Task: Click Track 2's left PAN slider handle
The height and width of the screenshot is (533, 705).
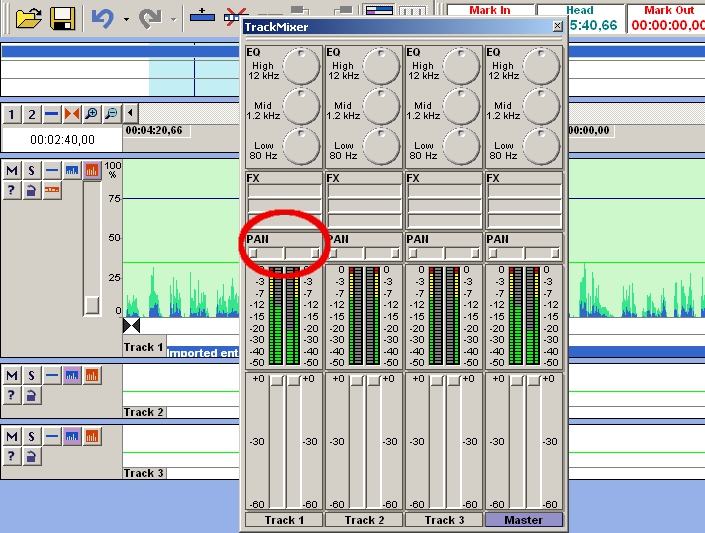Action: pos(333,253)
